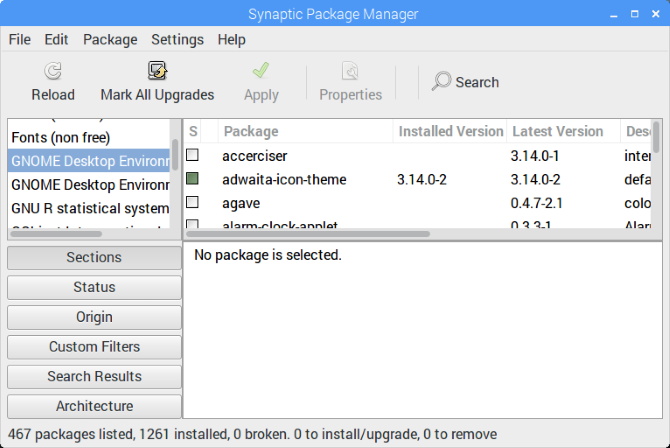Mark the agave package checkbox

click(193, 202)
